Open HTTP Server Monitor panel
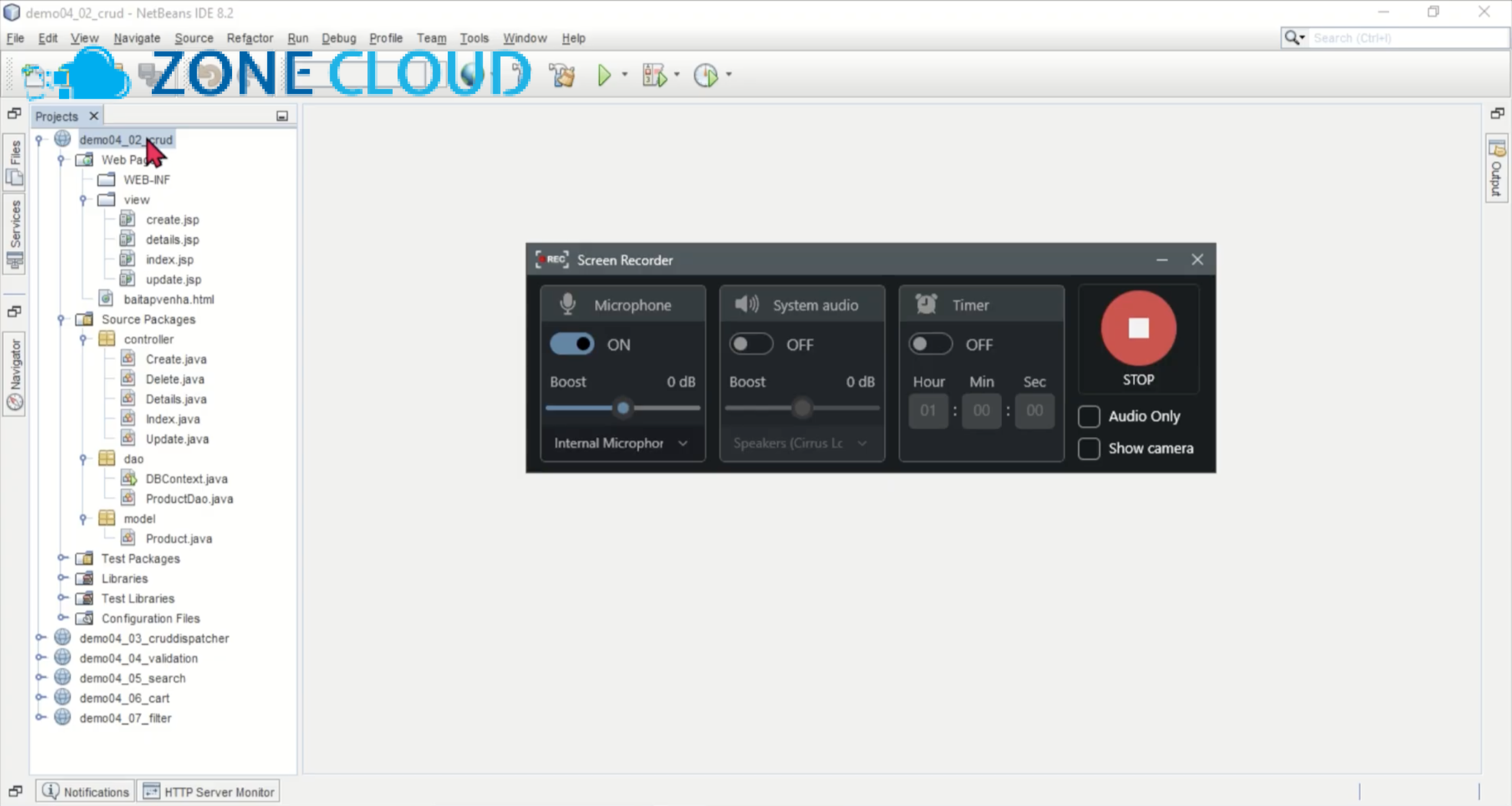The image size is (1512, 806). [x=208, y=792]
